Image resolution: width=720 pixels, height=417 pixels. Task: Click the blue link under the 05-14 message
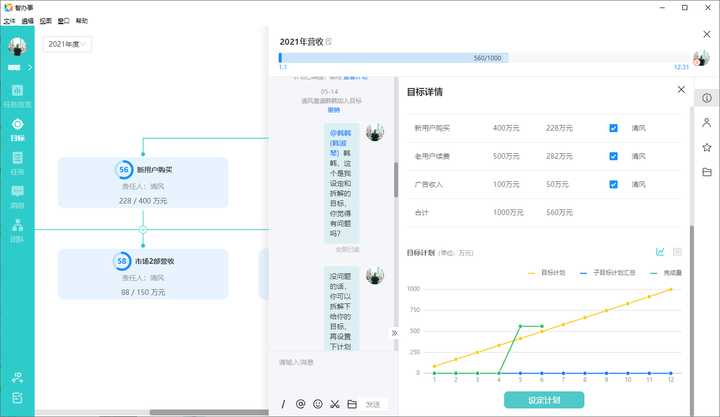334,110
